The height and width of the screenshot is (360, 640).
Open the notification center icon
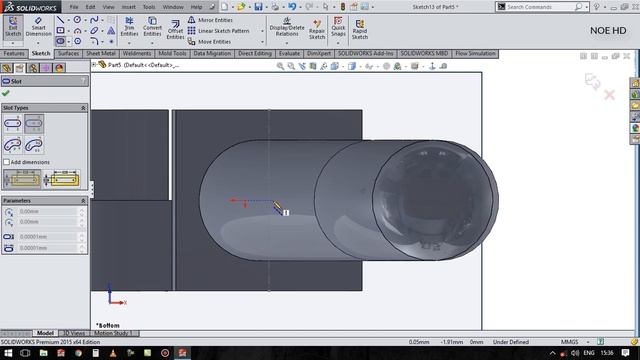625,353
